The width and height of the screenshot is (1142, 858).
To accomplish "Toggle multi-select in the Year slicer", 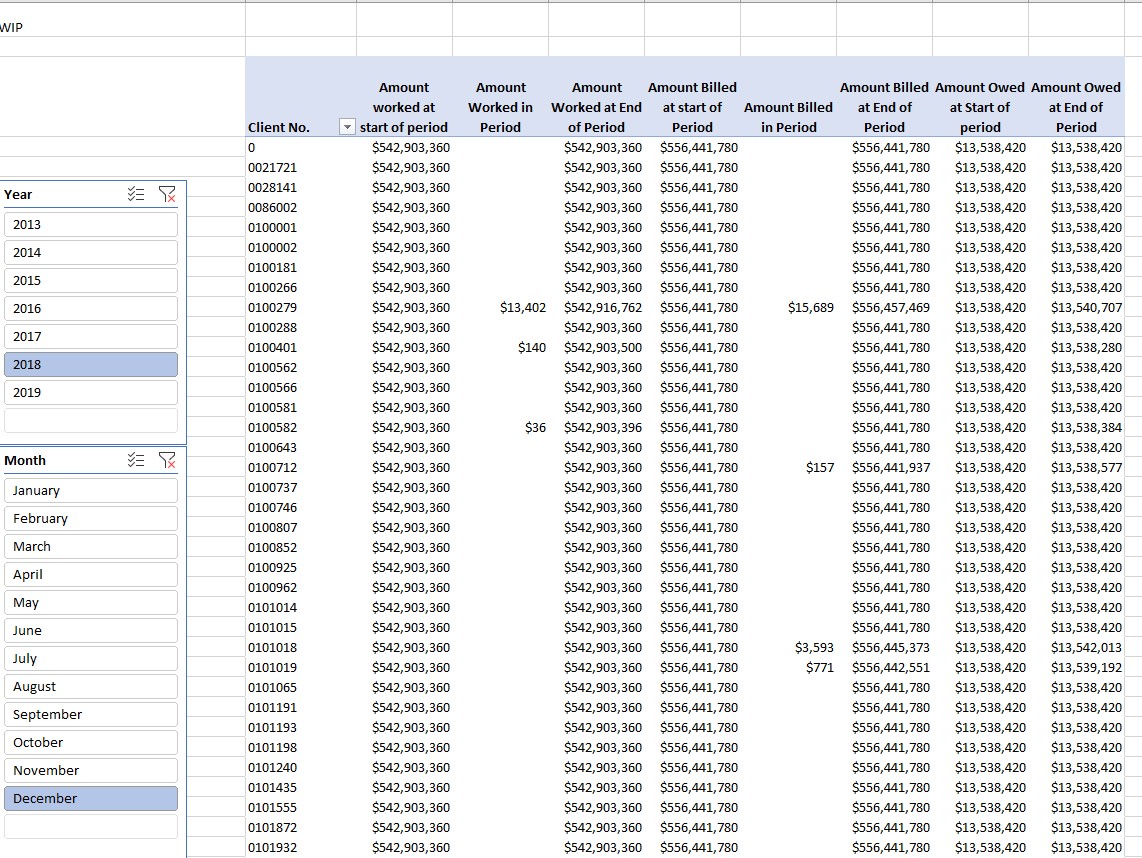I will pyautogui.click(x=135, y=194).
